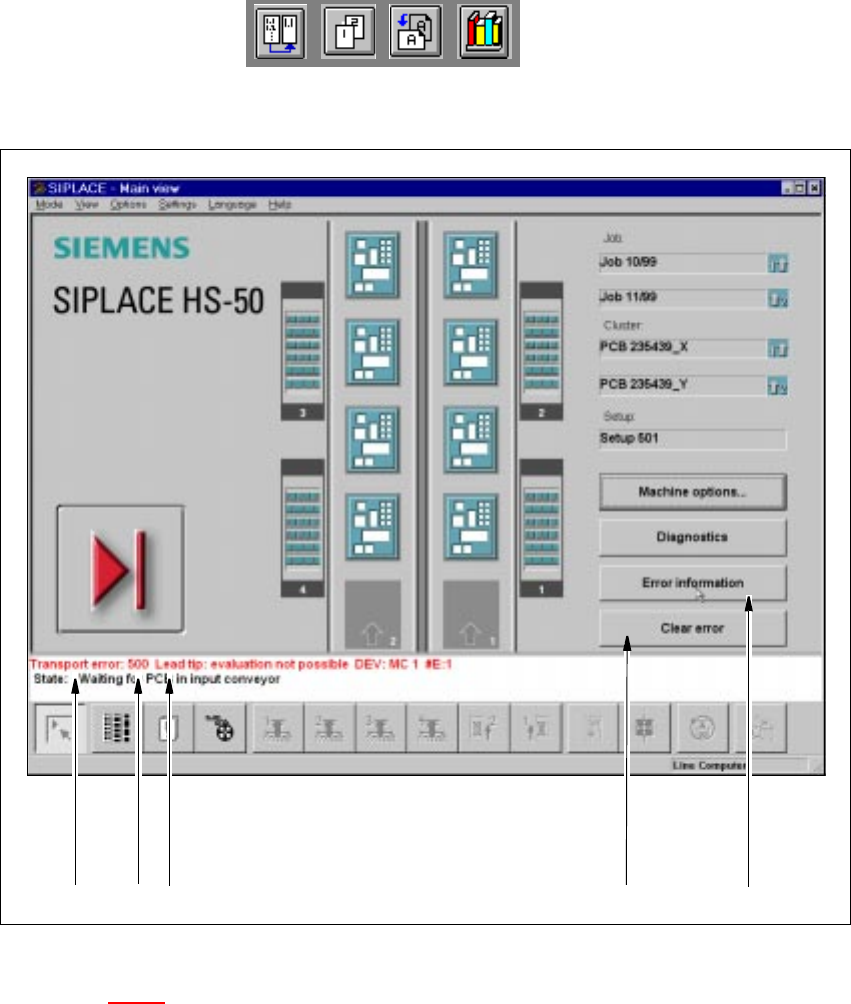Open the Language menu
The image size is (851, 1004).
(x=232, y=204)
